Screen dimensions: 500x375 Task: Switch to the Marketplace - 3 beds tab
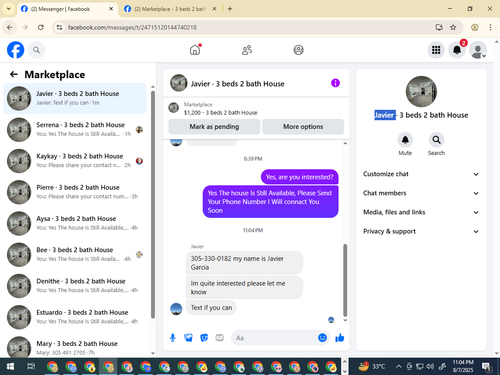170,9
